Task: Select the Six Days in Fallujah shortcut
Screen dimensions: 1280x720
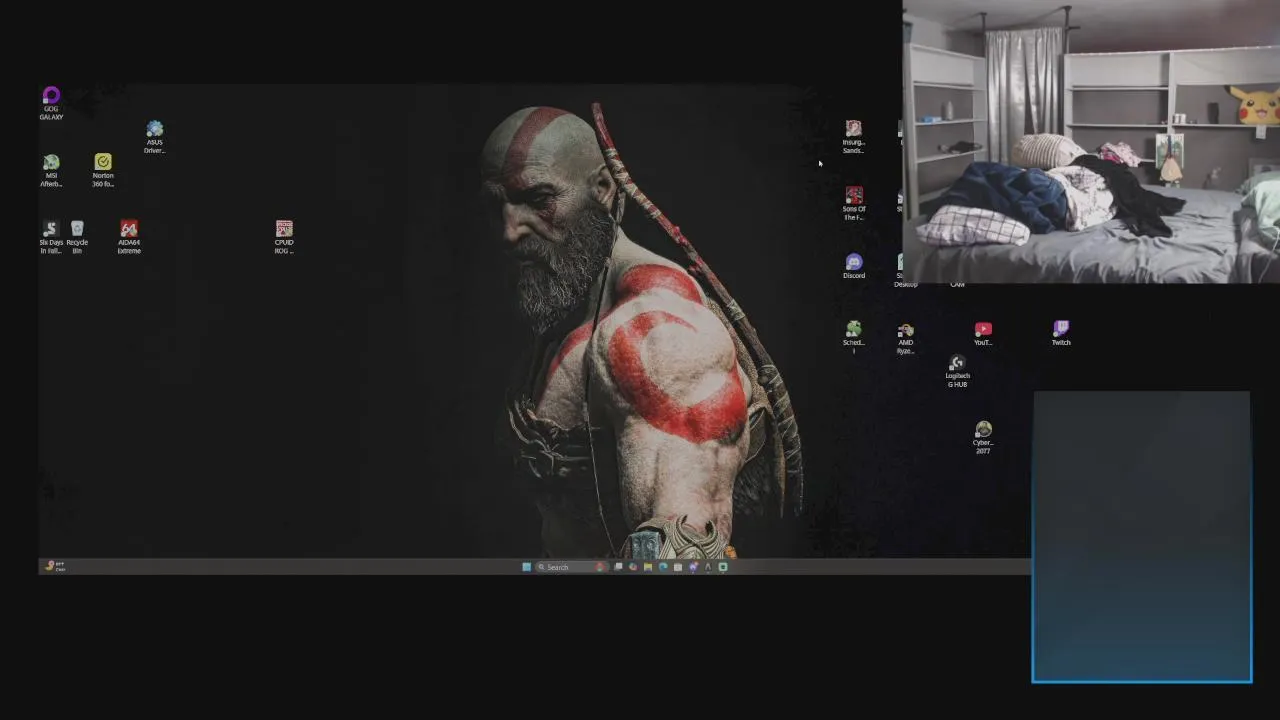Action: 51,237
